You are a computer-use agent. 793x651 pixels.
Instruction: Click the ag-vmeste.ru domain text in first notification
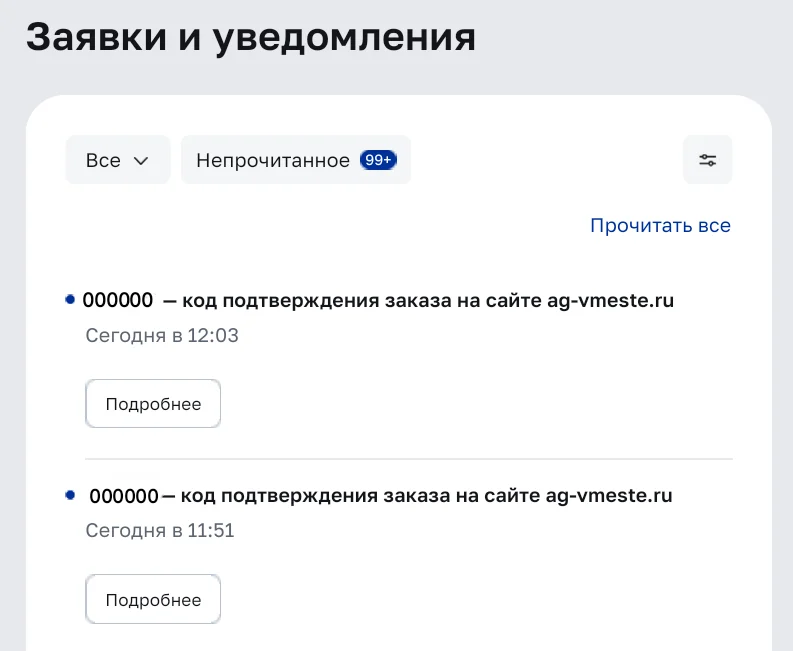(x=610, y=301)
